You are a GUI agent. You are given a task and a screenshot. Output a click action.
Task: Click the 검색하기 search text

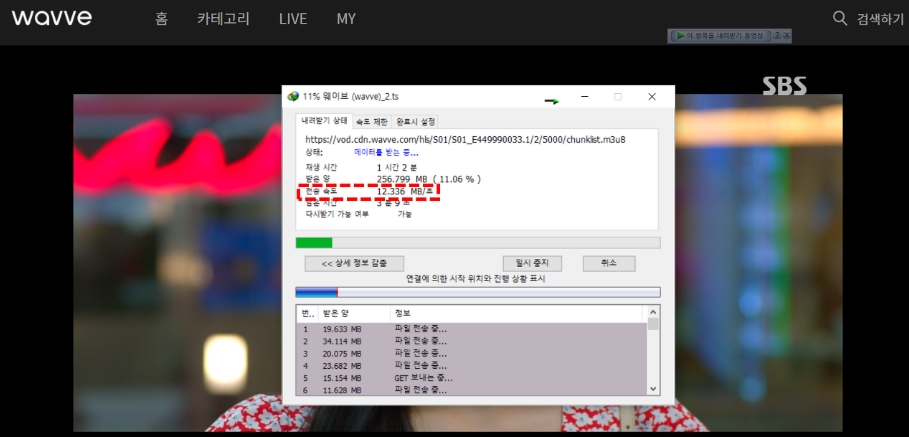(x=880, y=19)
